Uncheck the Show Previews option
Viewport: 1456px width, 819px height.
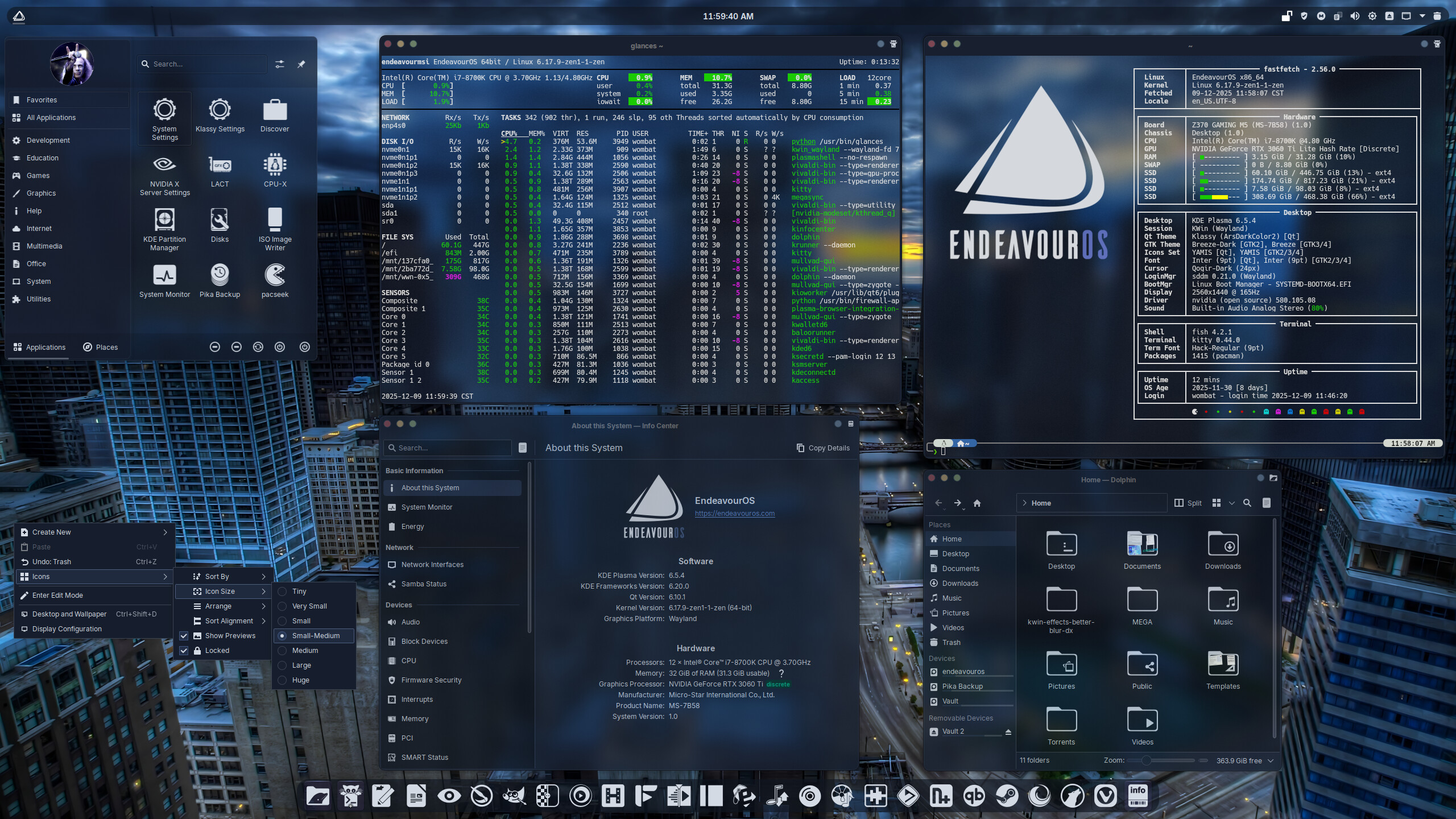tap(230, 635)
